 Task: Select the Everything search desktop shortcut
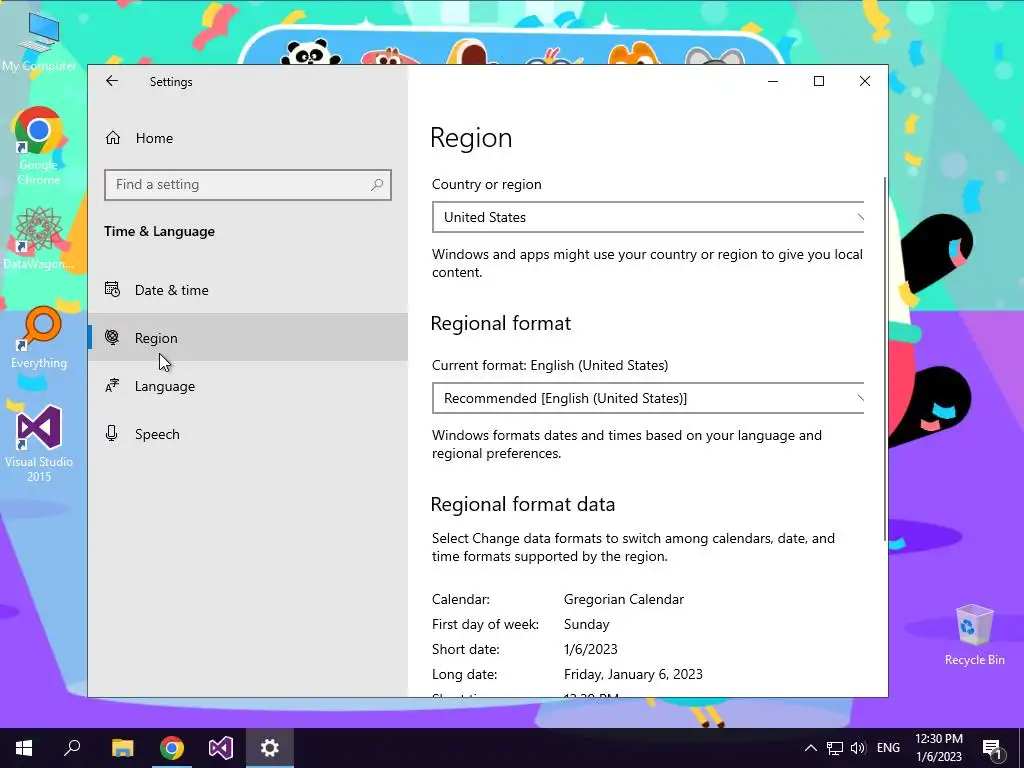coord(39,338)
